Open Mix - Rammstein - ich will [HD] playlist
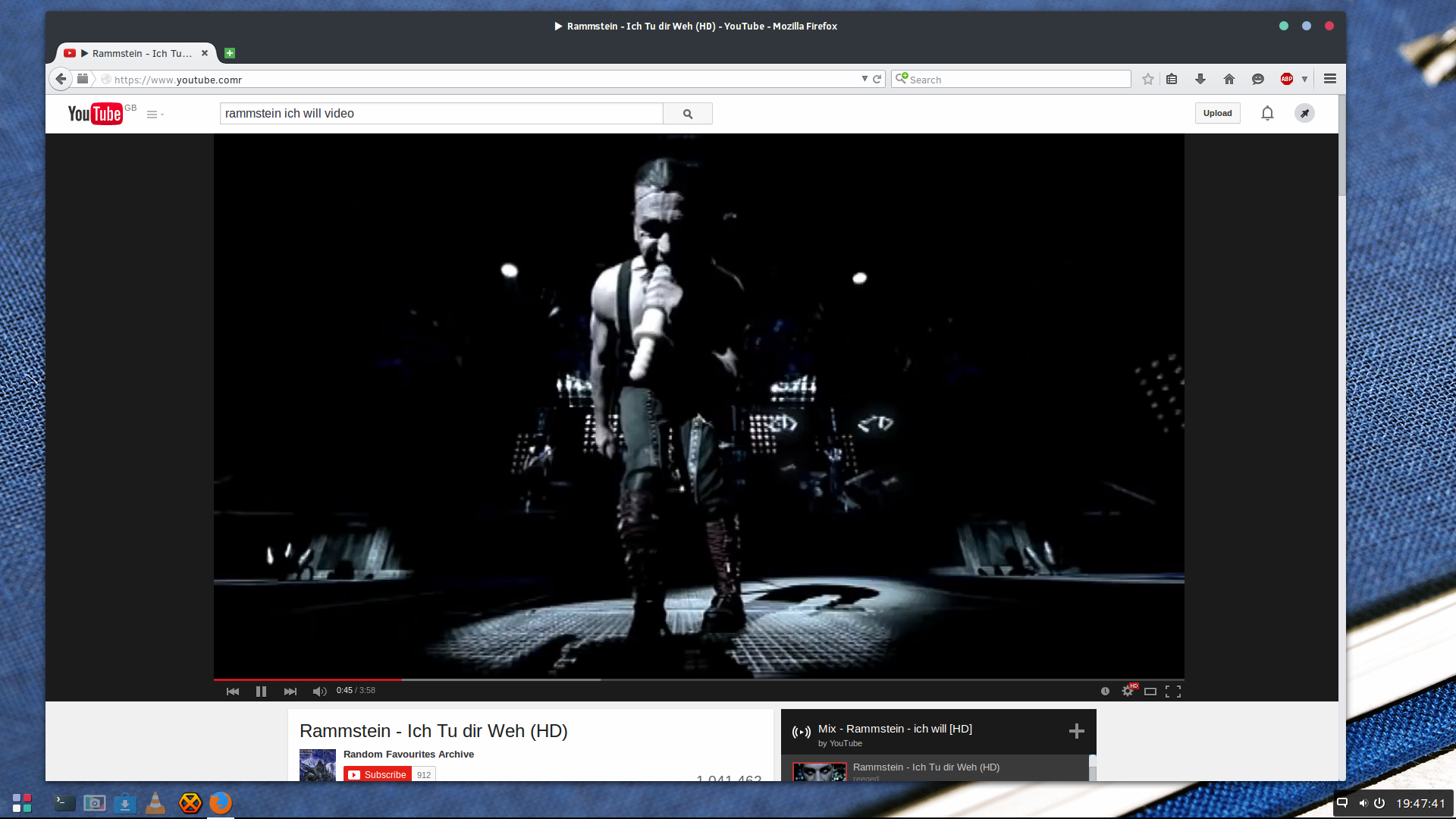 pos(895,729)
